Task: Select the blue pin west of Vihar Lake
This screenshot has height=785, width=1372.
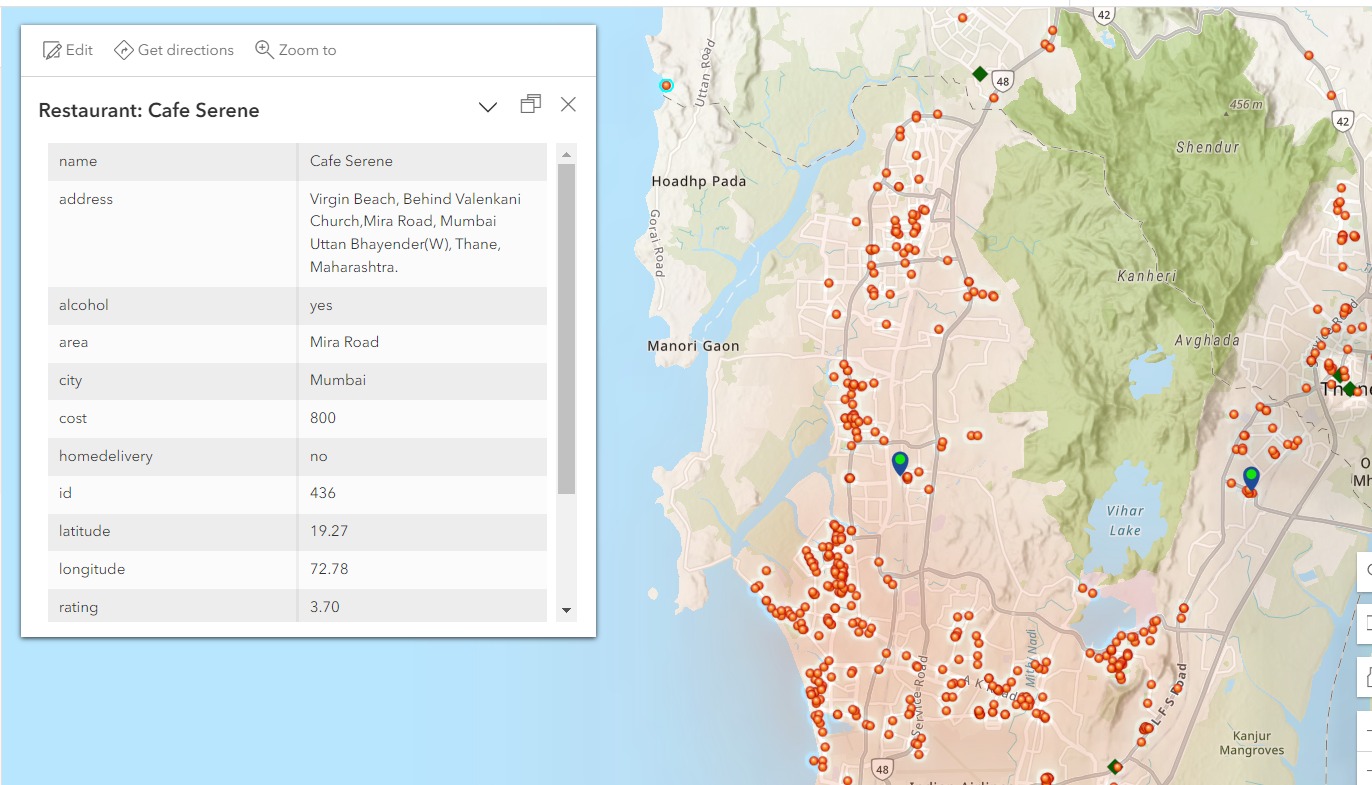Action: point(900,463)
